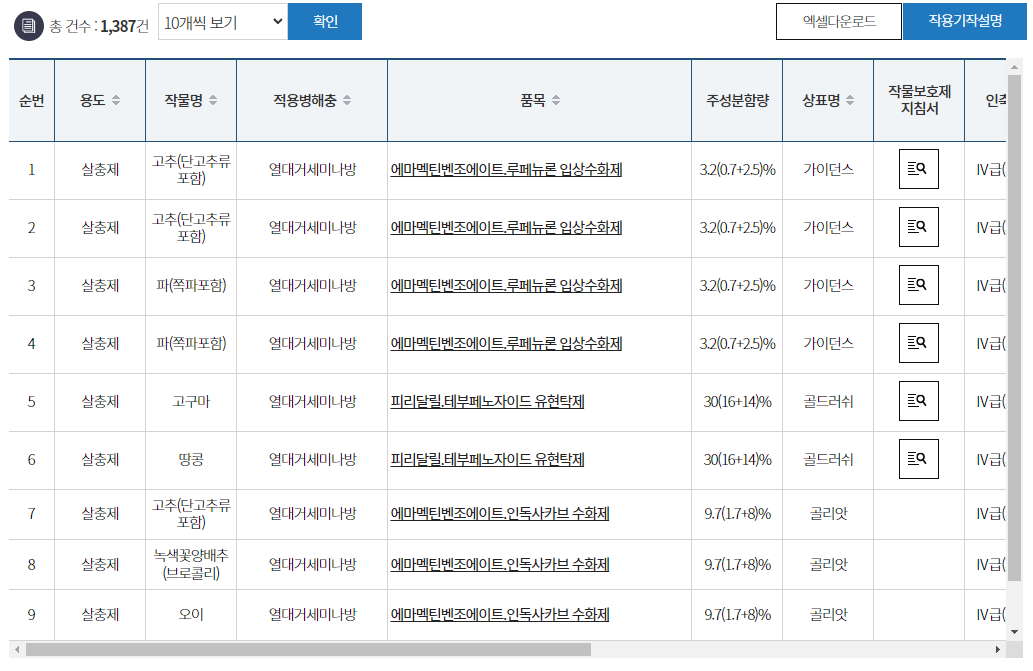Select the 오이 crop cell
The height and width of the screenshot is (671, 1033).
tap(191, 615)
